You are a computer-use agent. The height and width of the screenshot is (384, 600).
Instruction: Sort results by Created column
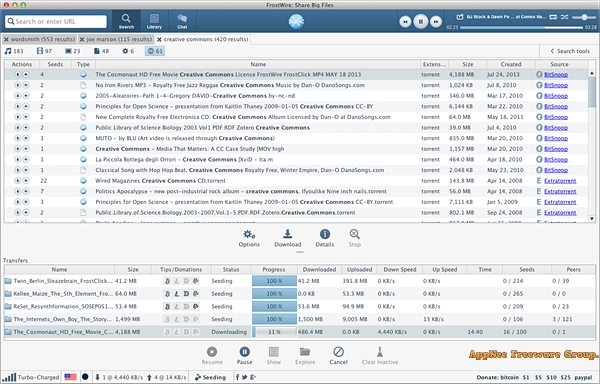tap(511, 64)
